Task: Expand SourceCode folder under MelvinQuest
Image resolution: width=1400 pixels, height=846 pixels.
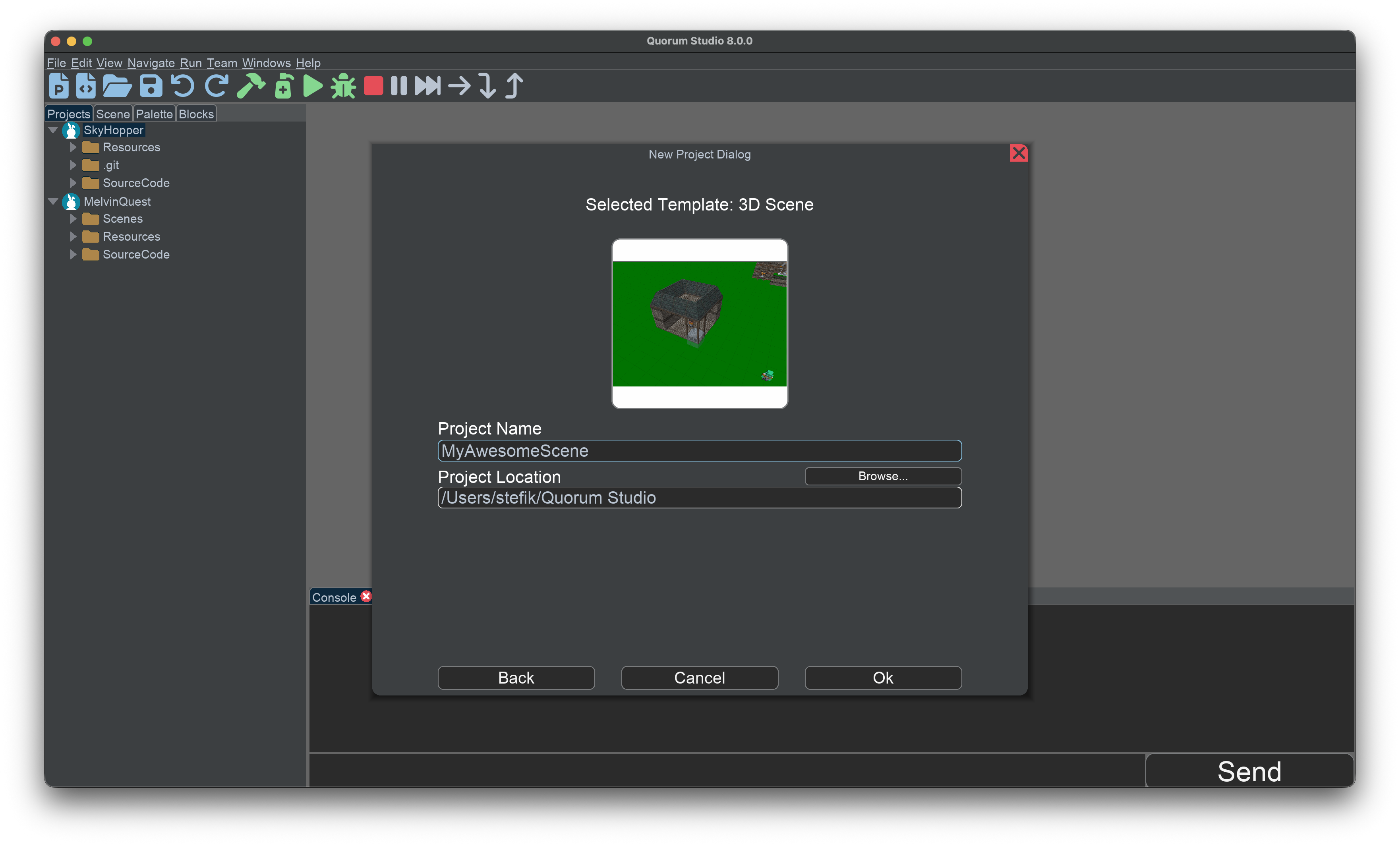Action: click(73, 255)
